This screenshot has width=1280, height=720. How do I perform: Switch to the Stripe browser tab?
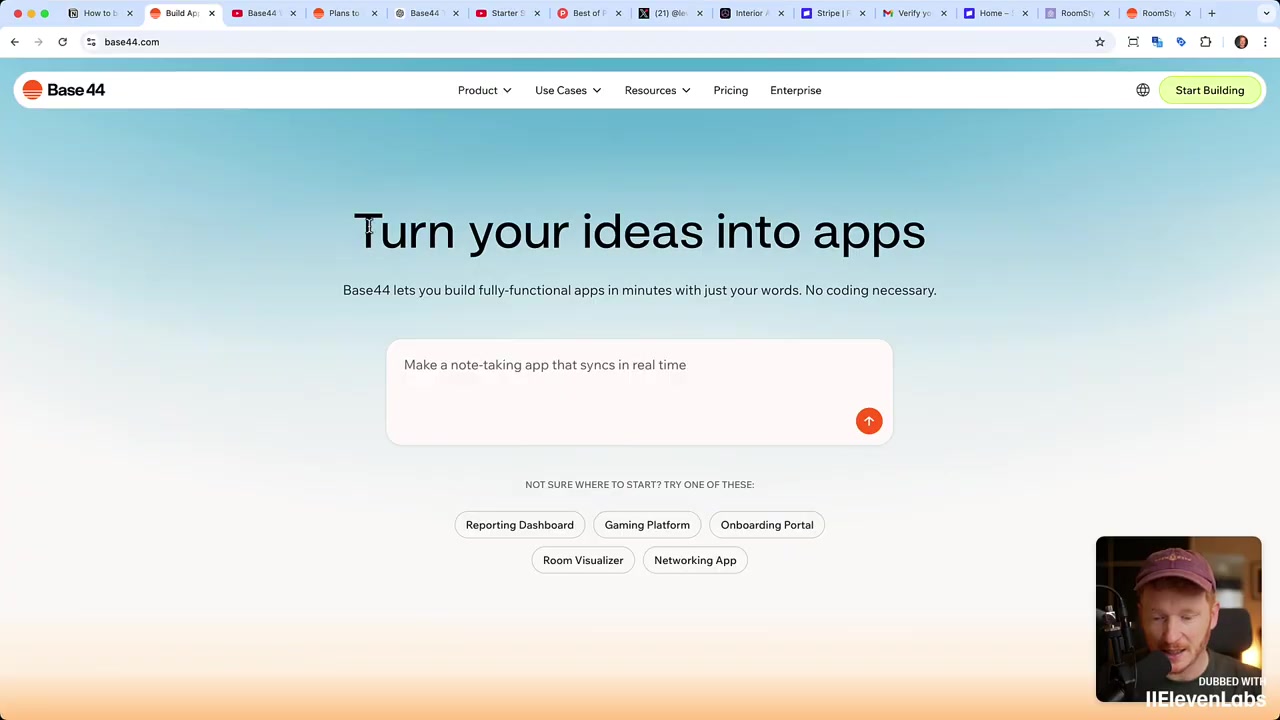pyautogui.click(x=827, y=13)
